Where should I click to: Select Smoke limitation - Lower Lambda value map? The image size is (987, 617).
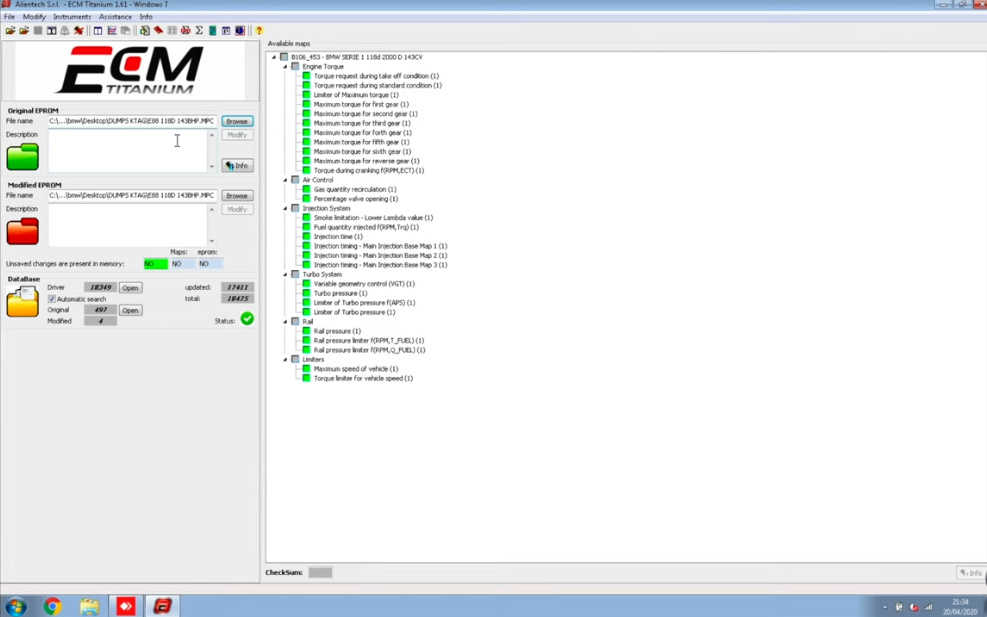click(x=373, y=218)
